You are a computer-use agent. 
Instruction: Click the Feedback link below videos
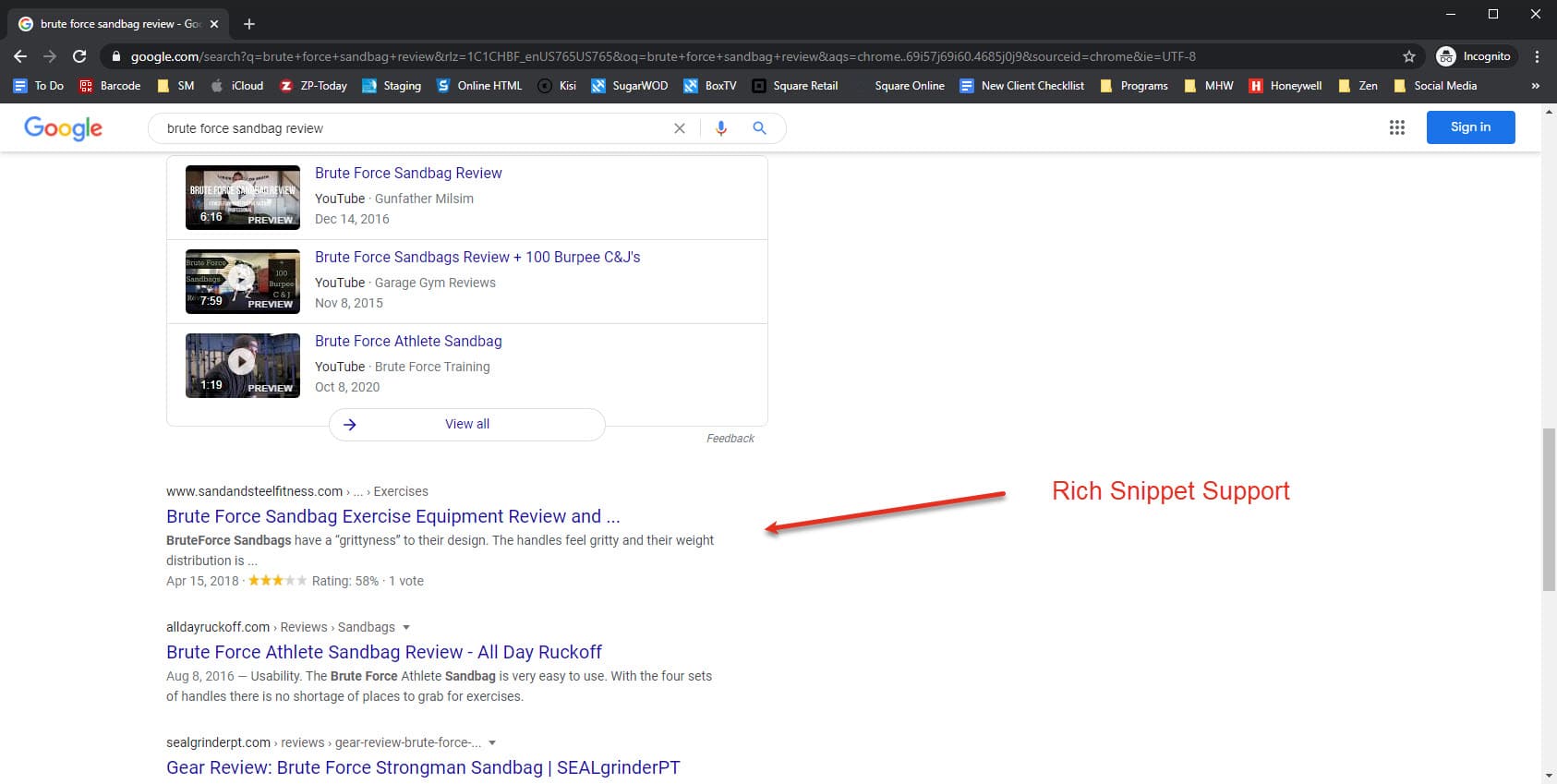(730, 439)
